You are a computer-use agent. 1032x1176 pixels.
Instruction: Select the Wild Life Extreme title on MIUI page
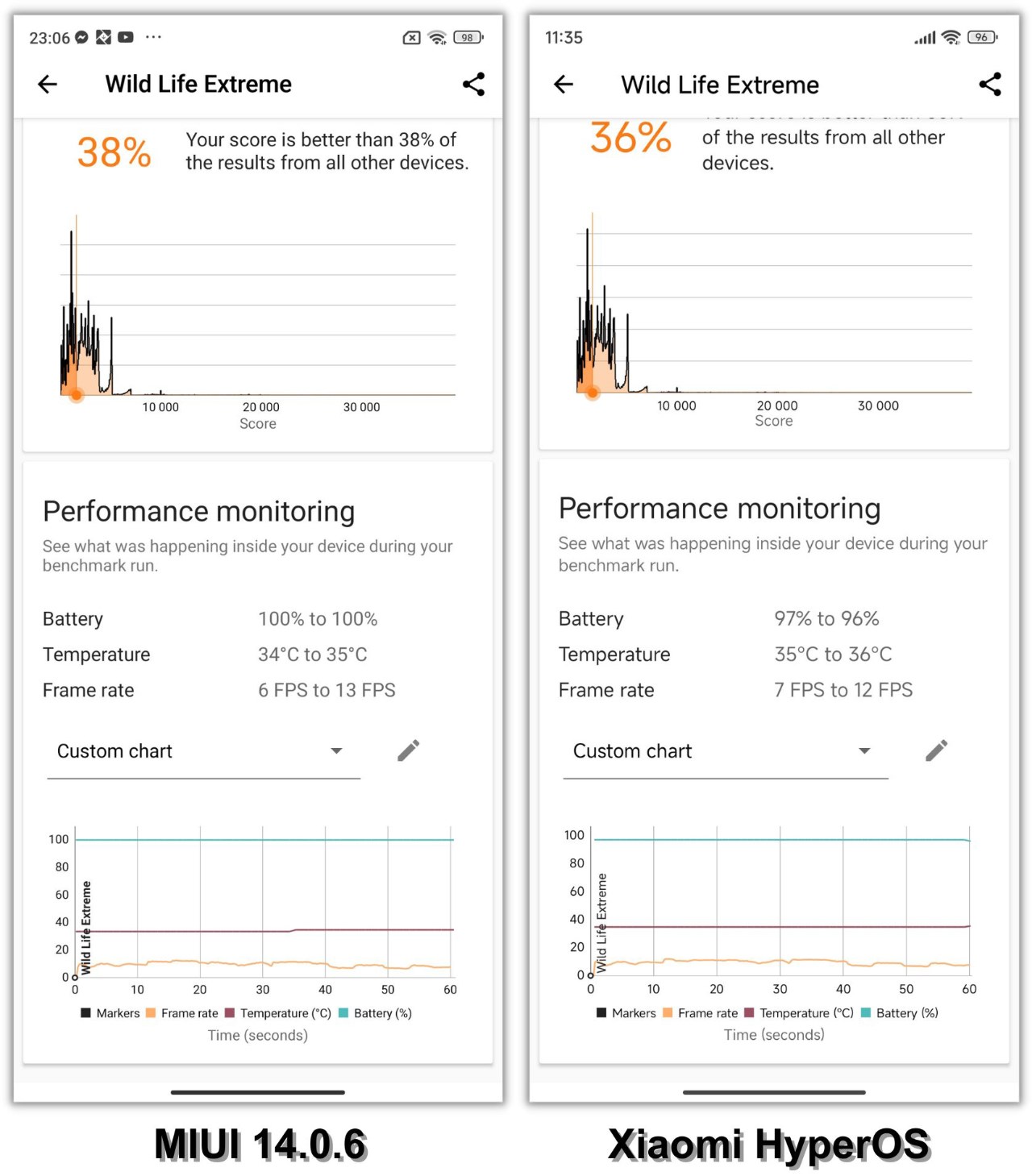click(198, 84)
